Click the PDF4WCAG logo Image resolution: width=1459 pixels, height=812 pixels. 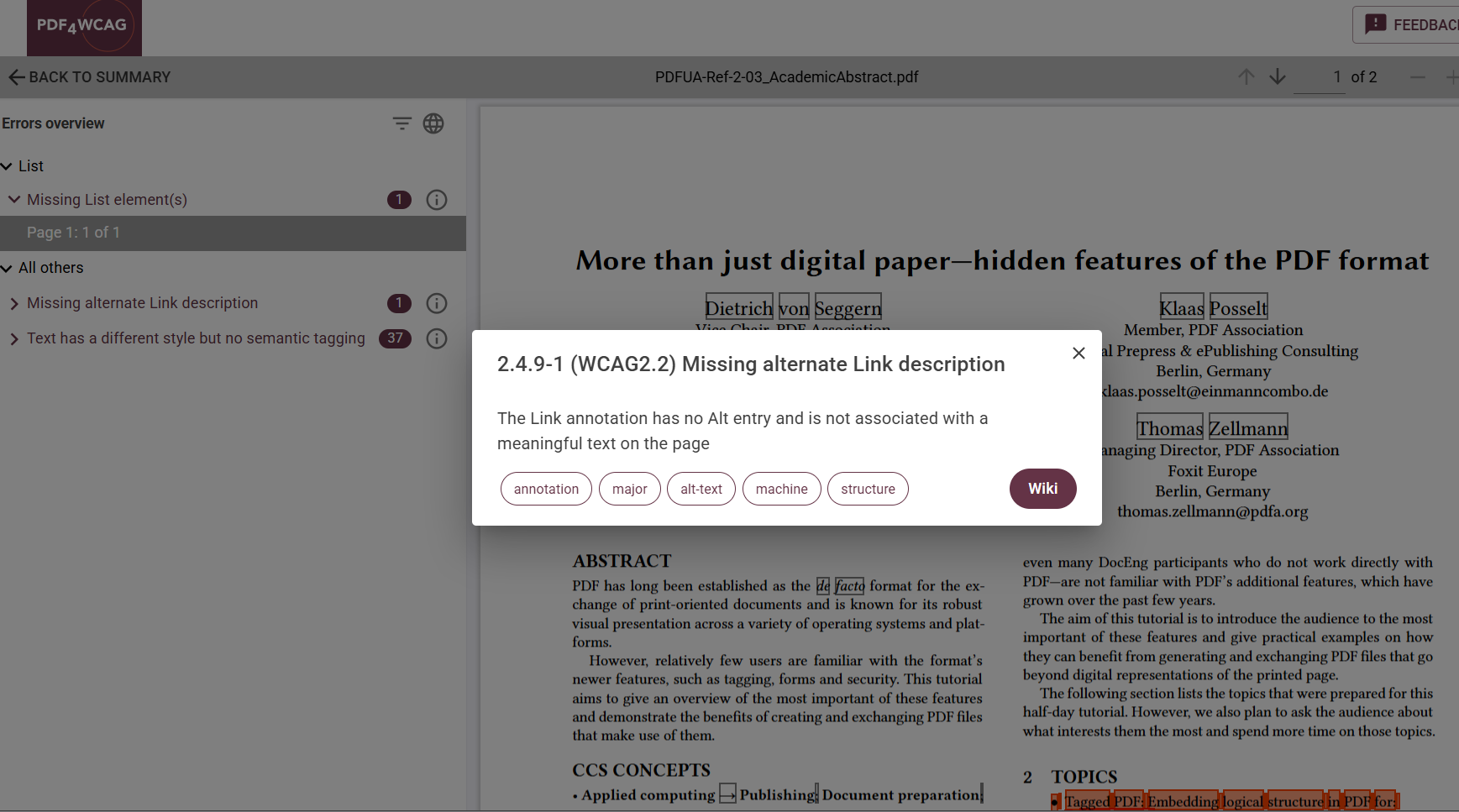pyautogui.click(x=84, y=27)
